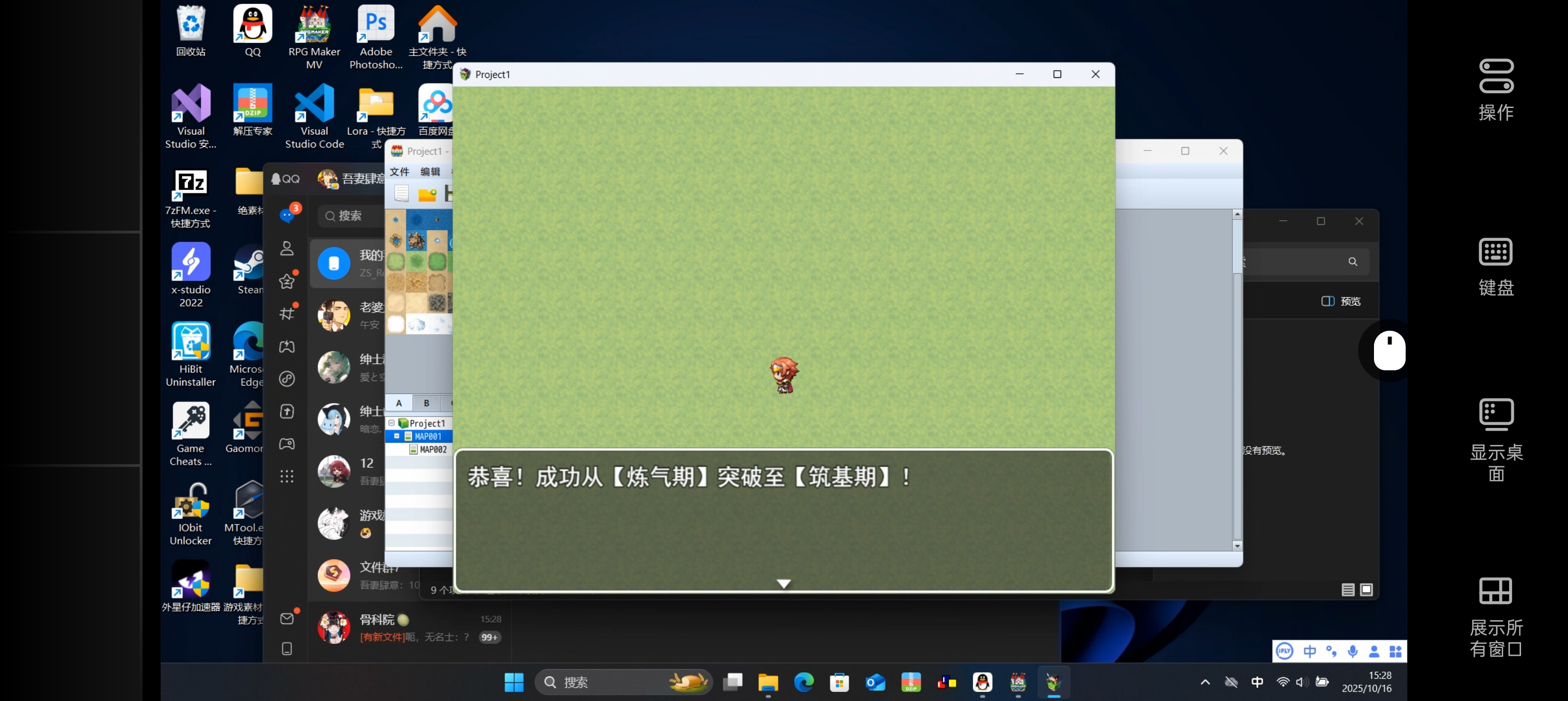Viewport: 1568px width, 701px height.
Task: Open the 编辑 menu in RPG Maker
Action: [x=430, y=172]
